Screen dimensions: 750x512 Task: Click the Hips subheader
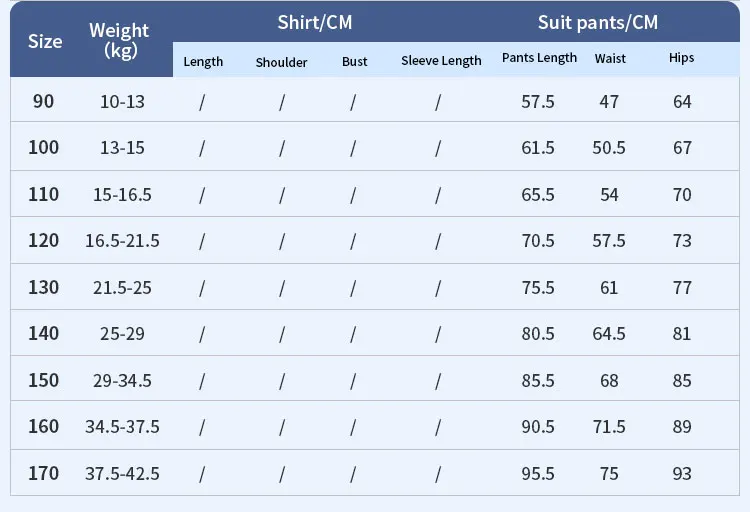point(681,58)
